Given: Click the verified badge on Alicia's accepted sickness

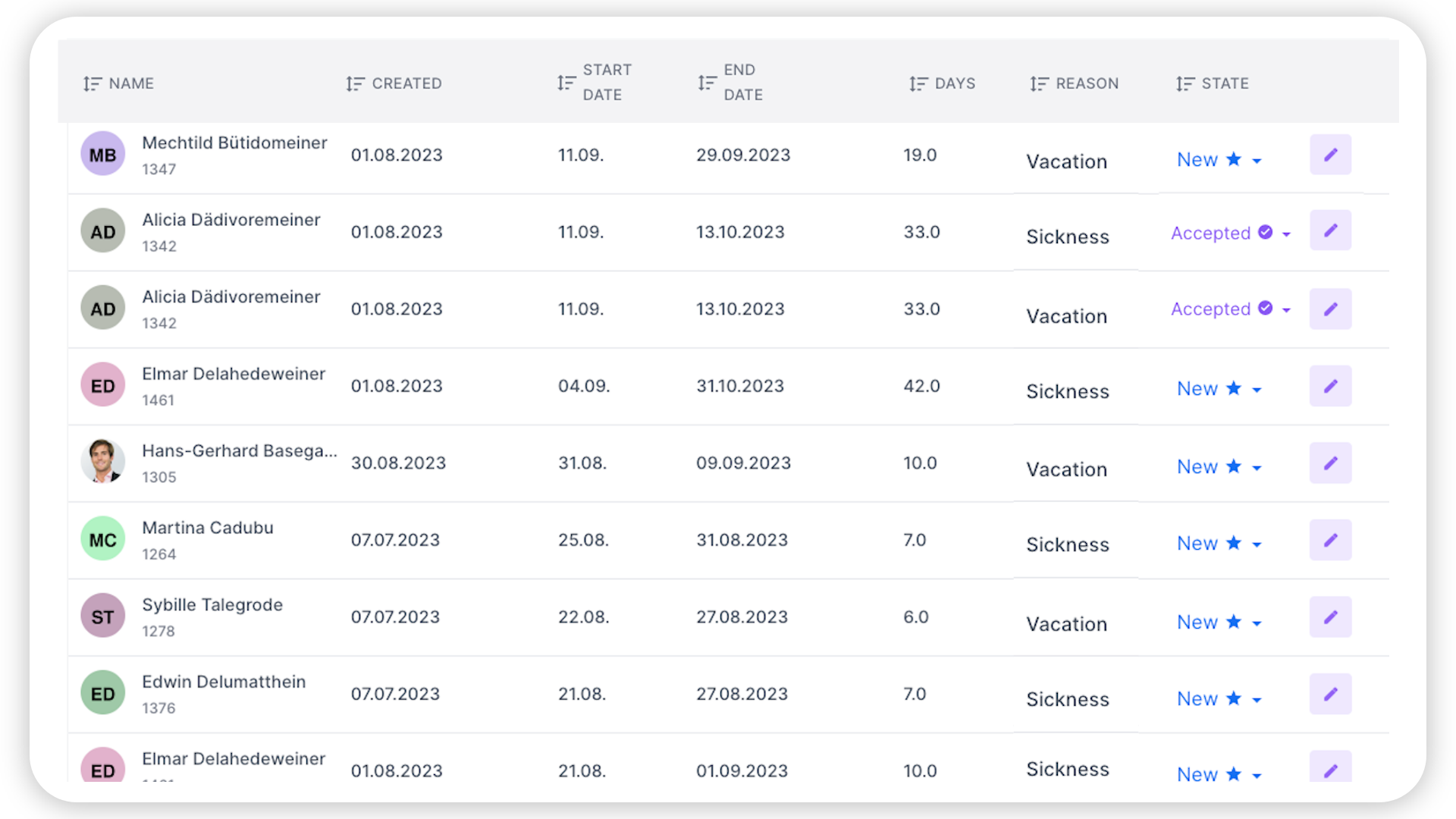Looking at the screenshot, I should 1266,233.
